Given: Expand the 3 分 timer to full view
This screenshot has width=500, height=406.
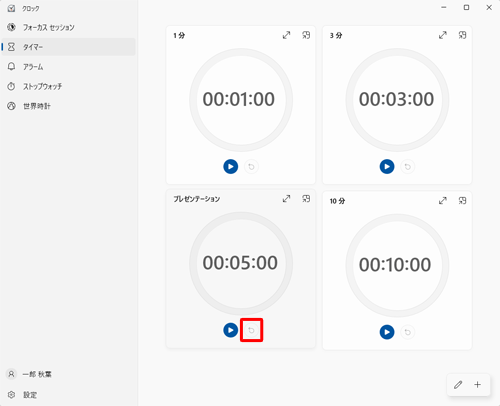Looking at the screenshot, I should tap(443, 35).
